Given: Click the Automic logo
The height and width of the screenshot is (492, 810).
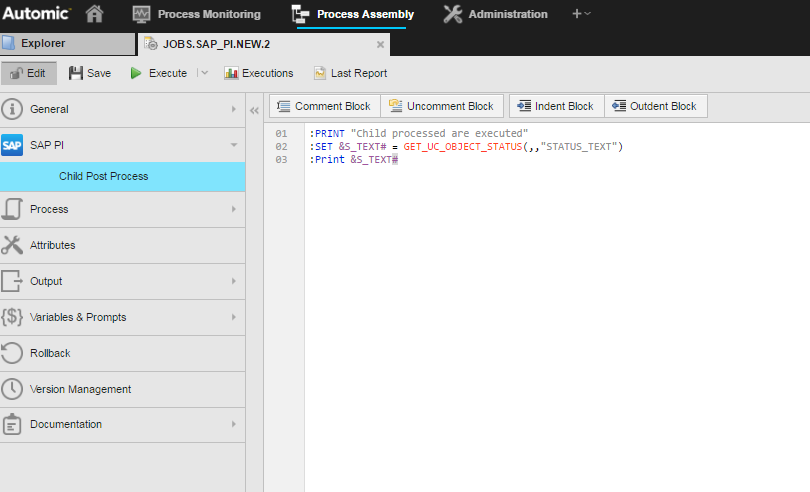Looking at the screenshot, I should pyautogui.click(x=36, y=13).
